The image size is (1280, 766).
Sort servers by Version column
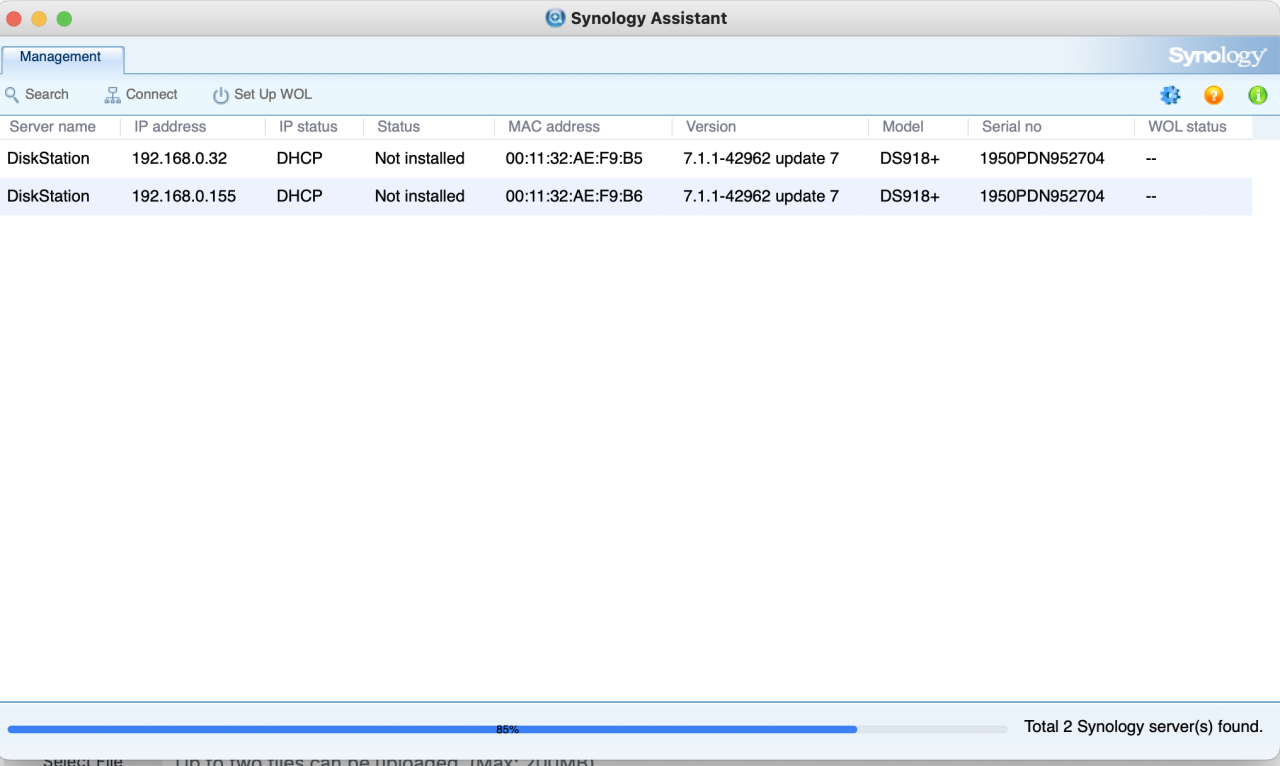(x=710, y=127)
